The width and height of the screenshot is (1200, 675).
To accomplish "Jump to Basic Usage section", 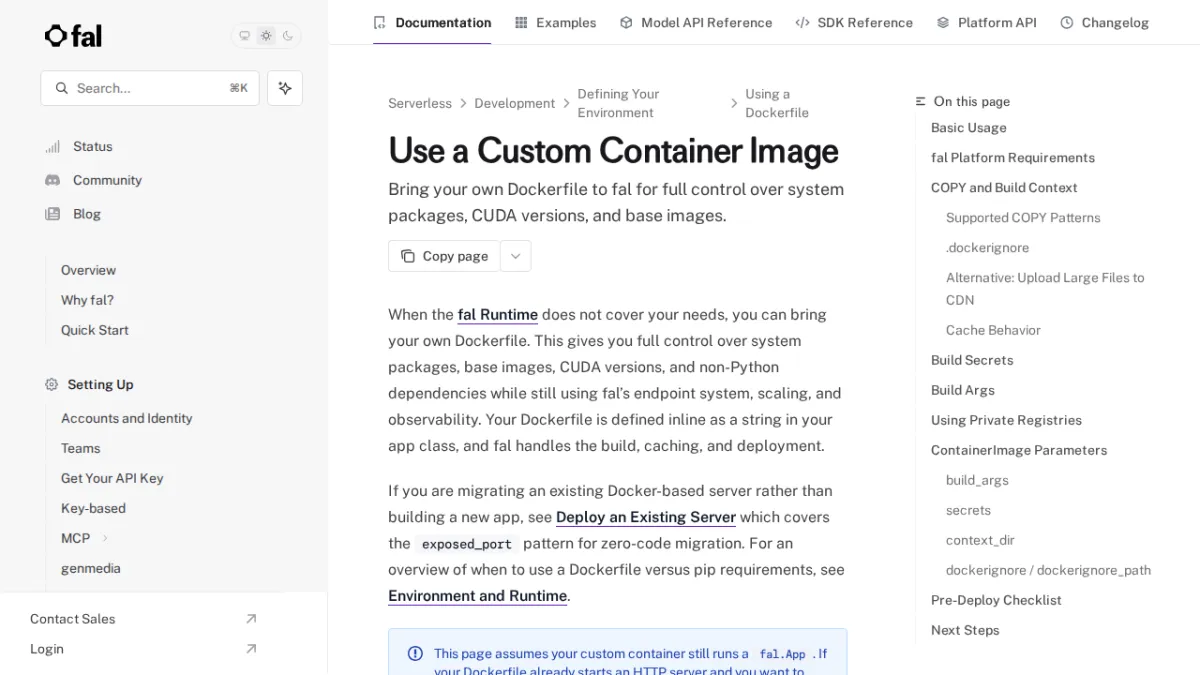I will click(969, 128).
